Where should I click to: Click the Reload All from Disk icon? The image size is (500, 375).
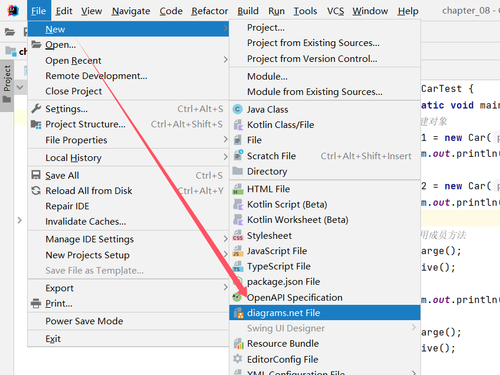[36, 191]
